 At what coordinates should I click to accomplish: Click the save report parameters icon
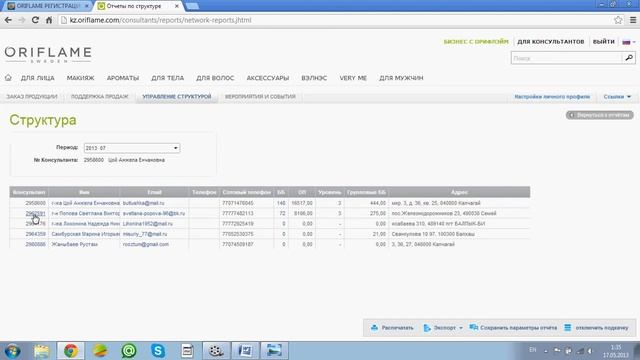pyautogui.click(x=473, y=327)
